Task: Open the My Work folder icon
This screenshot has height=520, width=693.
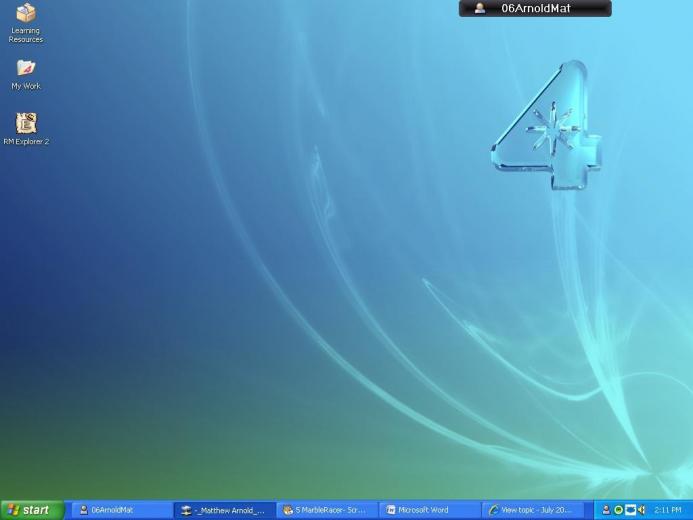Action: tap(26, 75)
